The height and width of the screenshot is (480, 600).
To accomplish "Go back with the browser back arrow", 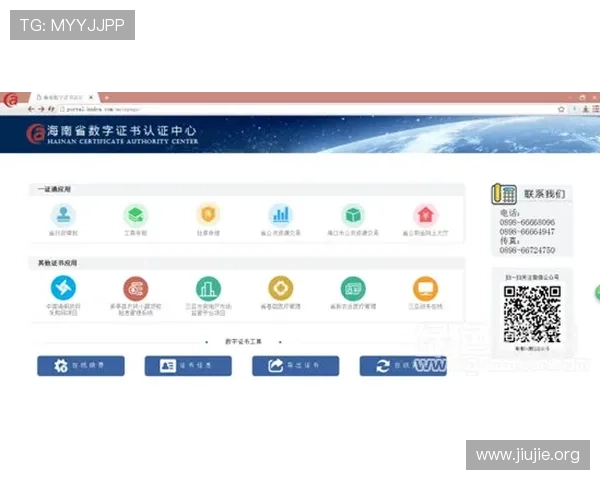I will pyautogui.click(x=31, y=109).
